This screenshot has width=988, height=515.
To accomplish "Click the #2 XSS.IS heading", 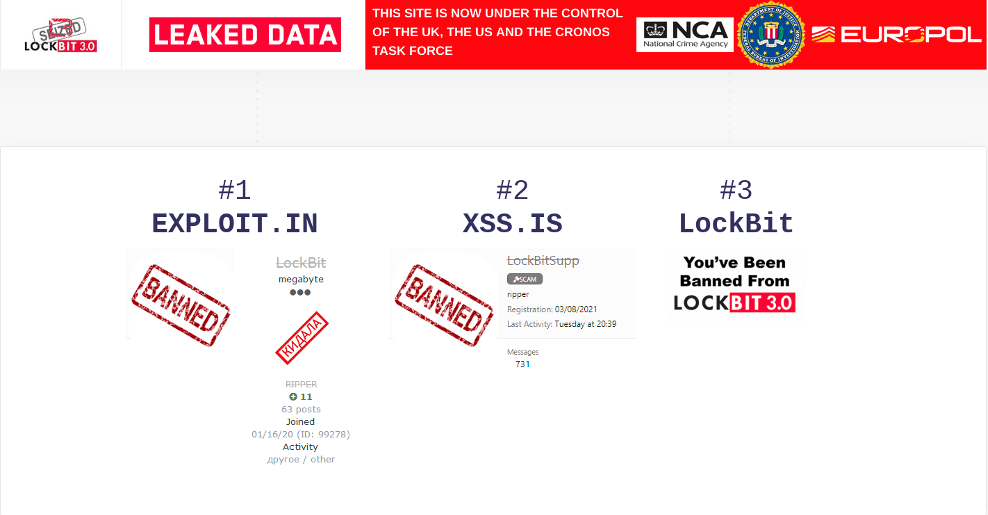I will [512, 207].
